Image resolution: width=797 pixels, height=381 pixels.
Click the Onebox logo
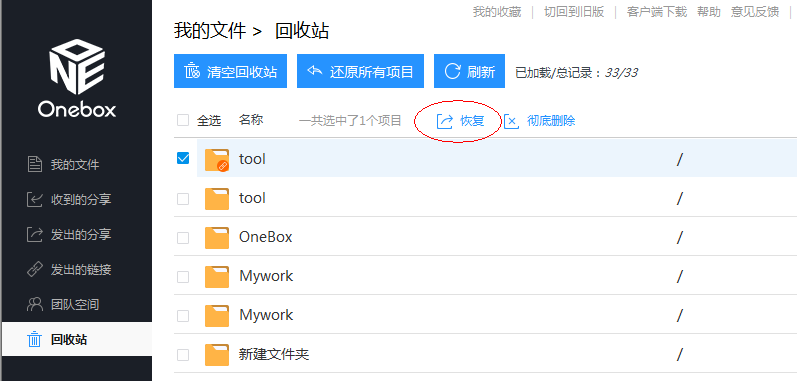tap(77, 79)
